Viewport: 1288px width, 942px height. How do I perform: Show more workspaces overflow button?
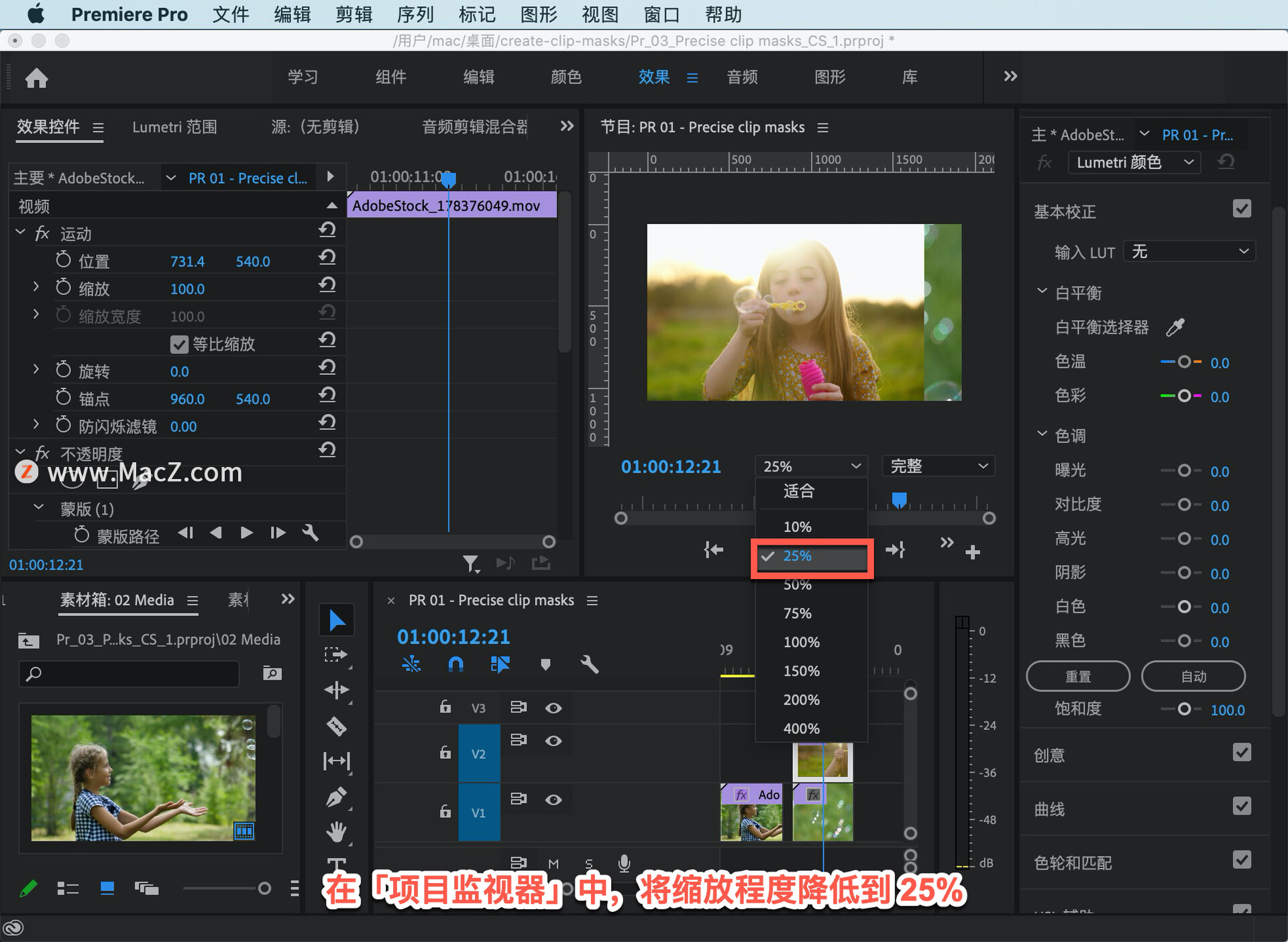click(x=1010, y=76)
